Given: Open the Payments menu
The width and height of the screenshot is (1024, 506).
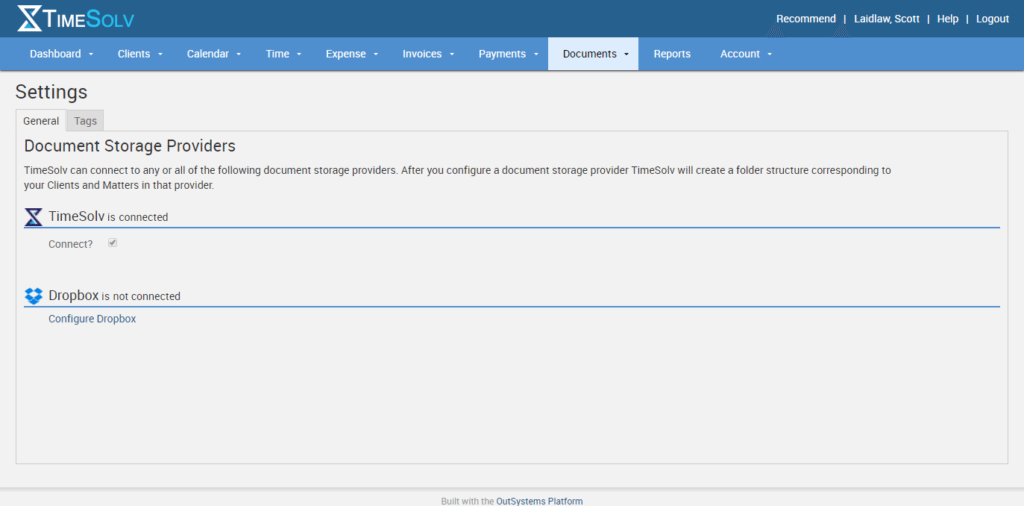Looking at the screenshot, I should tap(502, 54).
